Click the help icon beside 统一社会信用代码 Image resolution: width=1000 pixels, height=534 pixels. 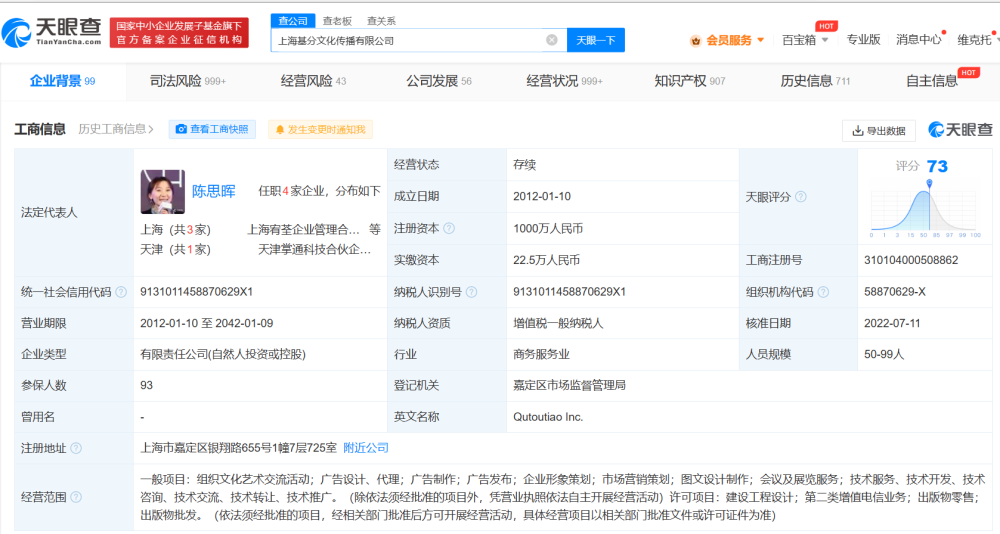pyautogui.click(x=121, y=292)
